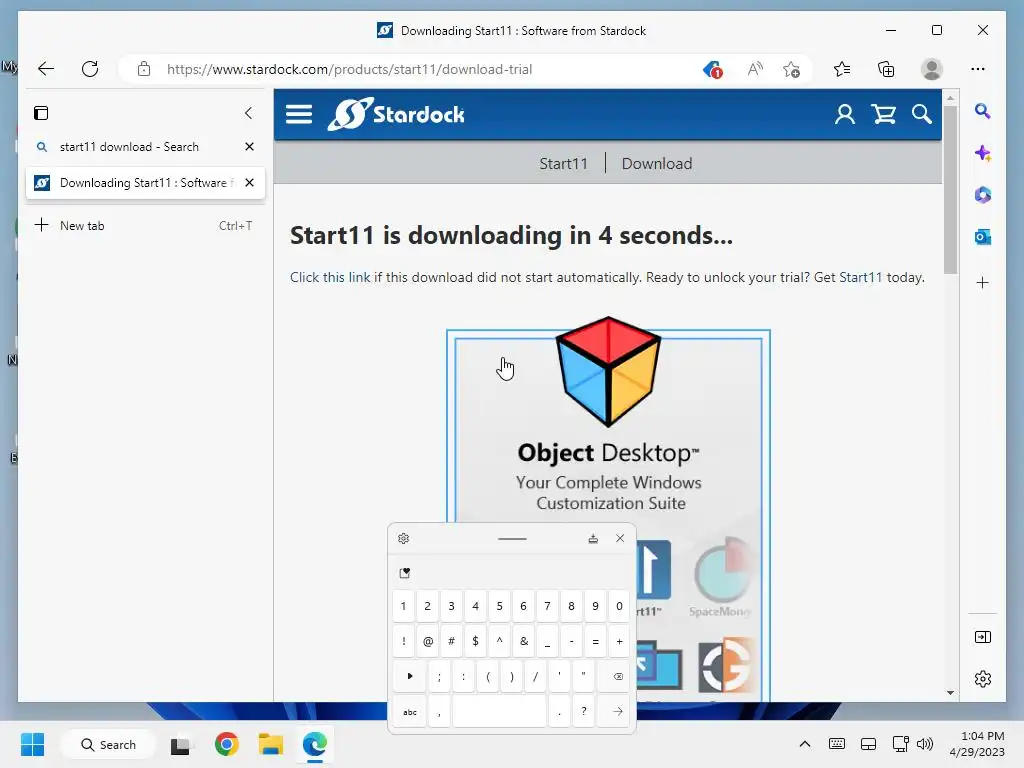Toggle touch keyboard tray icon
1024x768 pixels.
[x=837, y=744]
